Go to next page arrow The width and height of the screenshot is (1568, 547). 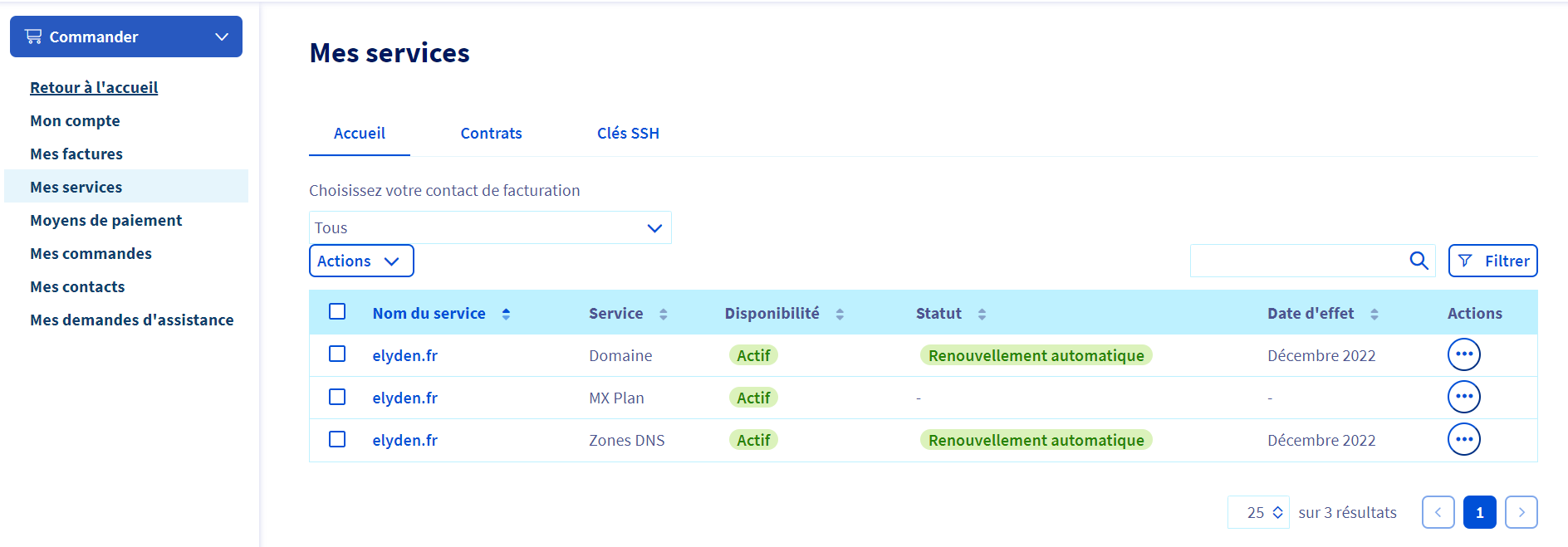click(1521, 512)
